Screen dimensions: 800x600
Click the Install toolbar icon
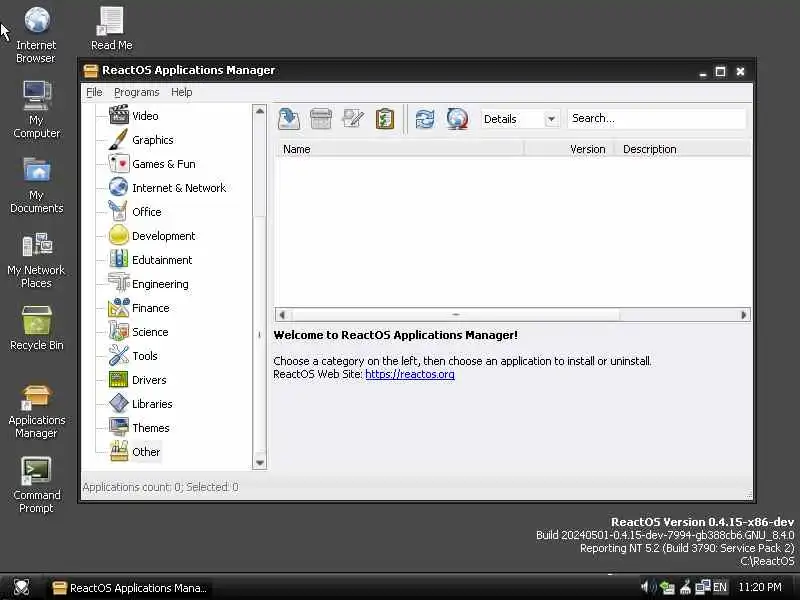tap(289, 119)
